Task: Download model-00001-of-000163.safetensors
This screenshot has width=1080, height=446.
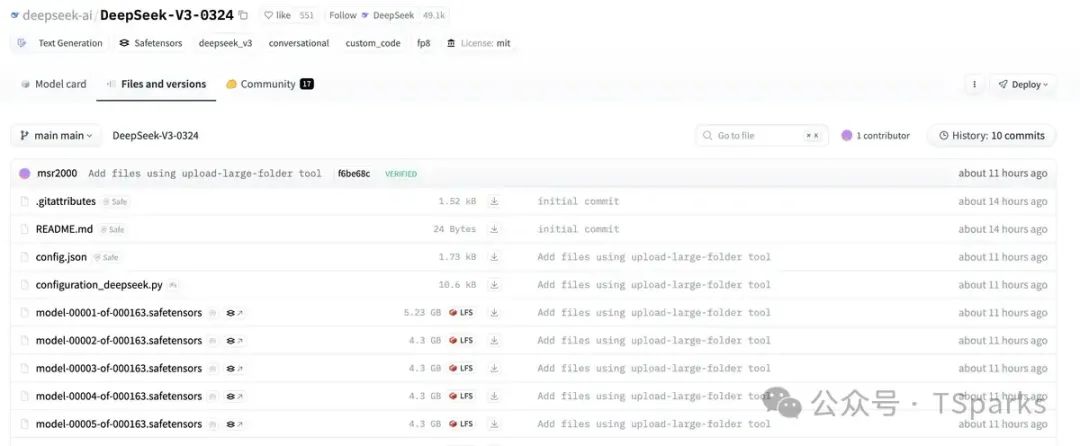Action: (x=494, y=312)
